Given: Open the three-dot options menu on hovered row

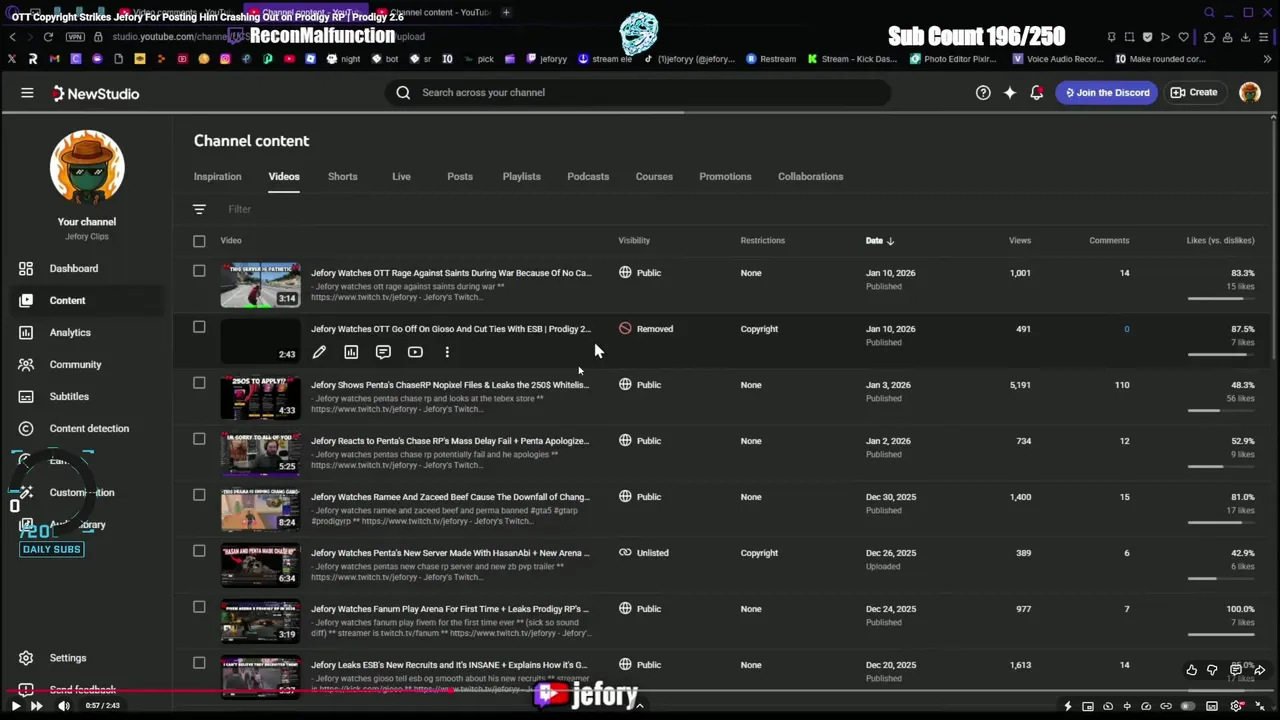Looking at the screenshot, I should coord(447,352).
